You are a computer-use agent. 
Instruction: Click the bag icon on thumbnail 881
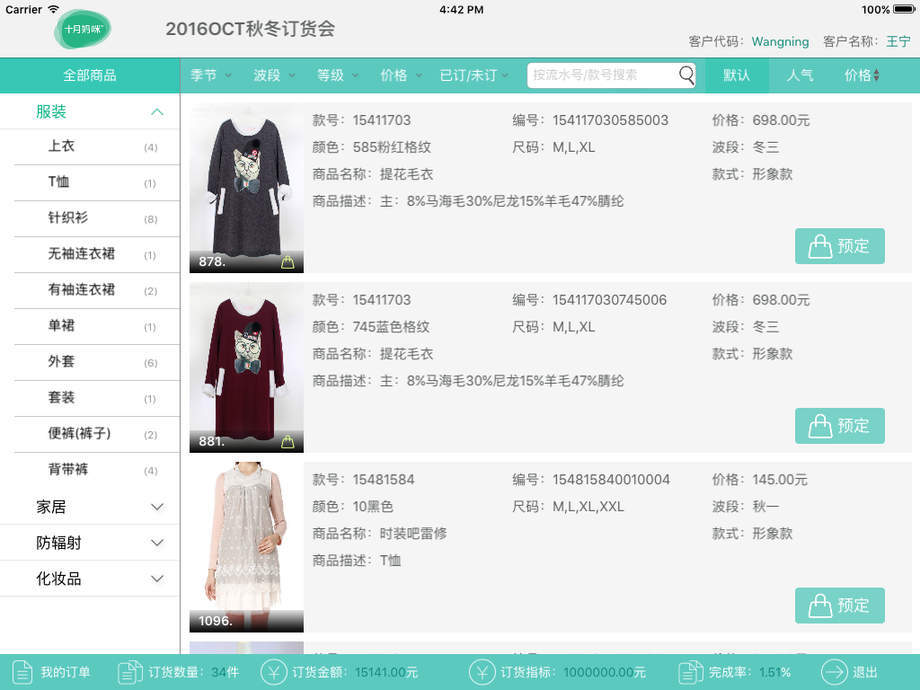point(288,441)
